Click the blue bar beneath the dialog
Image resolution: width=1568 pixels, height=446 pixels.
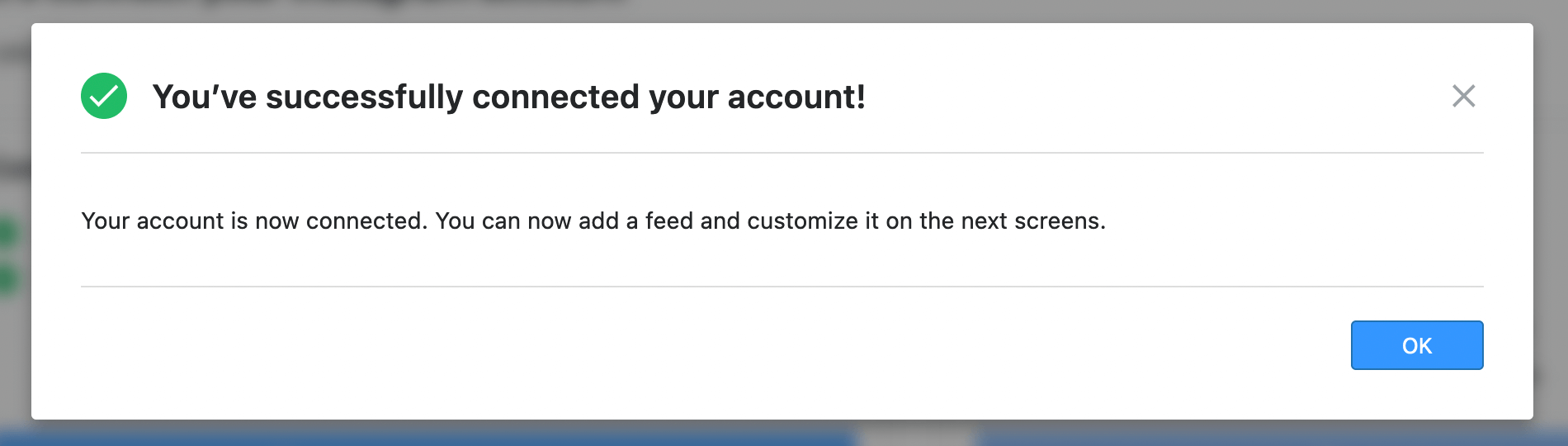(x=413, y=434)
